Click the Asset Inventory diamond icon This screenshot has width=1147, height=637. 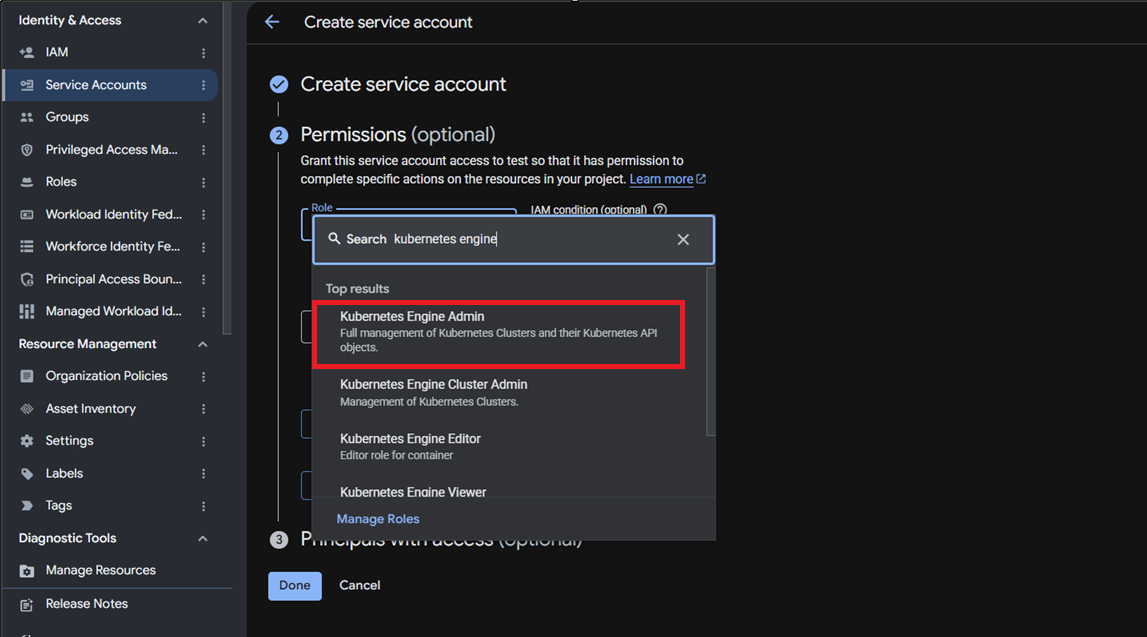coord(27,409)
